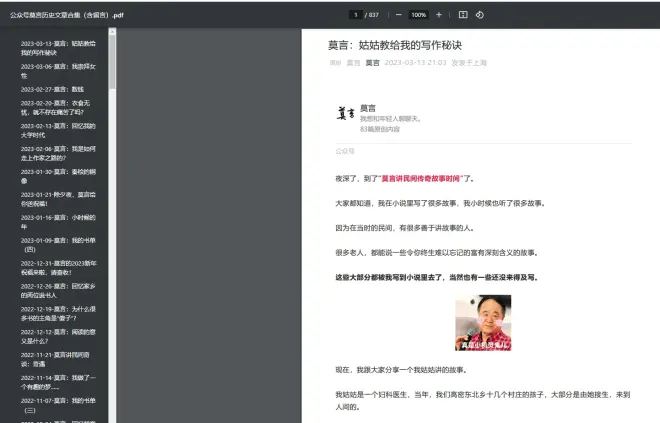Open the 2022-11-07 outline entry
Image resolution: width=660 pixels, height=423 pixels.
pos(59,405)
